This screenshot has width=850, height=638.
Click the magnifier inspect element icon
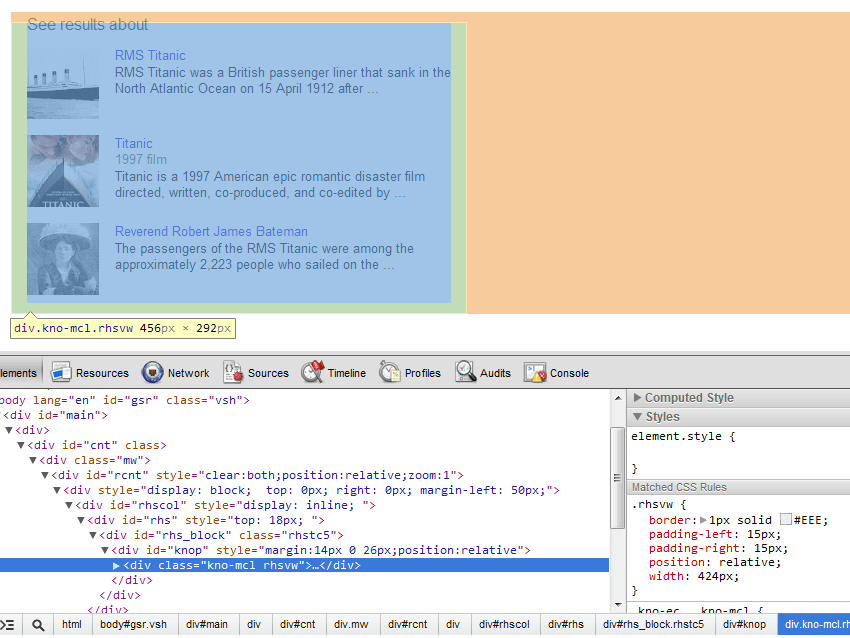pos(38,625)
